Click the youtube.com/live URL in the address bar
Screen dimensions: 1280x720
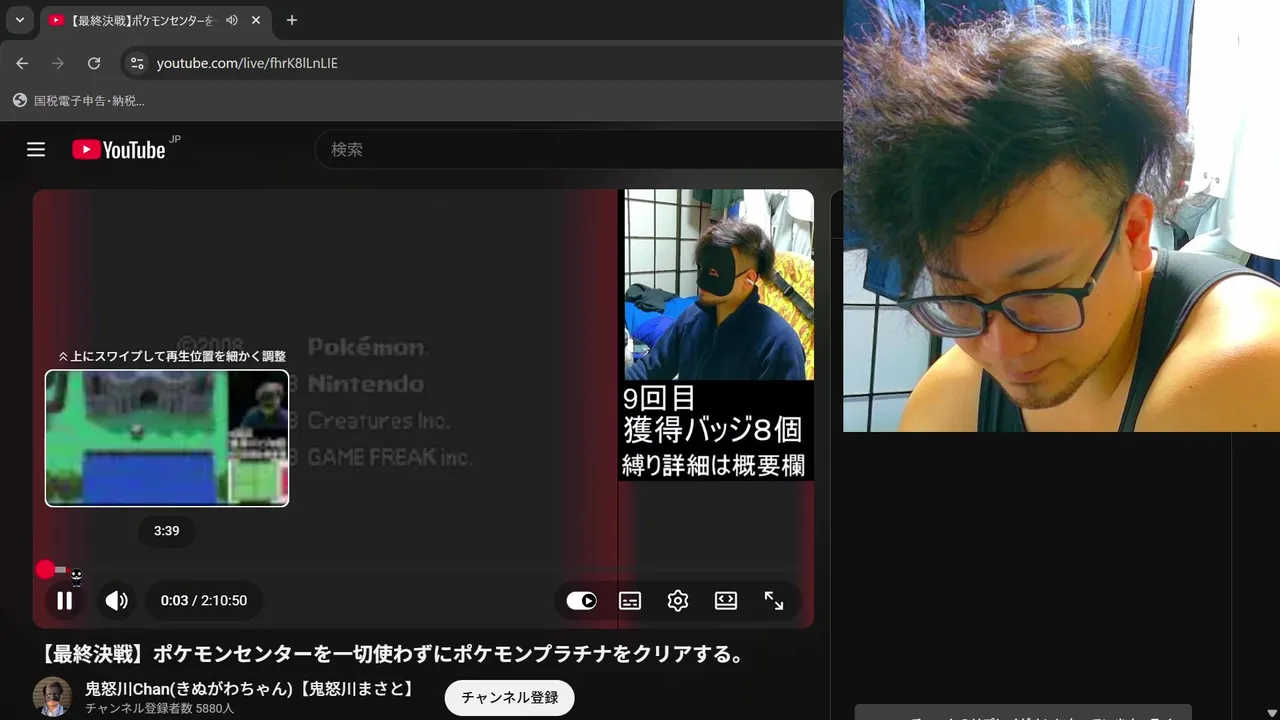click(x=247, y=63)
